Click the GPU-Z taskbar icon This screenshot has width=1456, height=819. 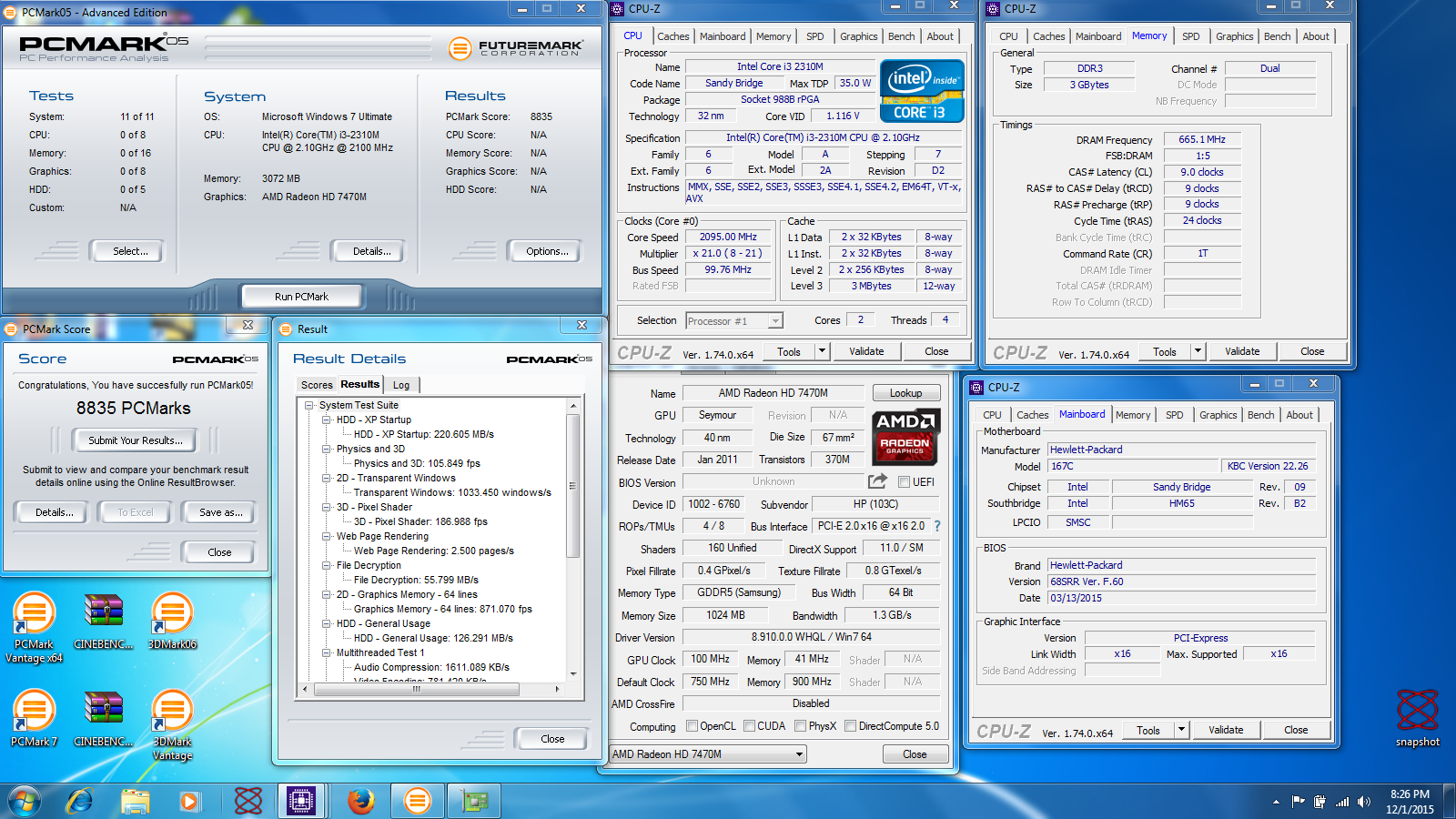click(x=474, y=801)
